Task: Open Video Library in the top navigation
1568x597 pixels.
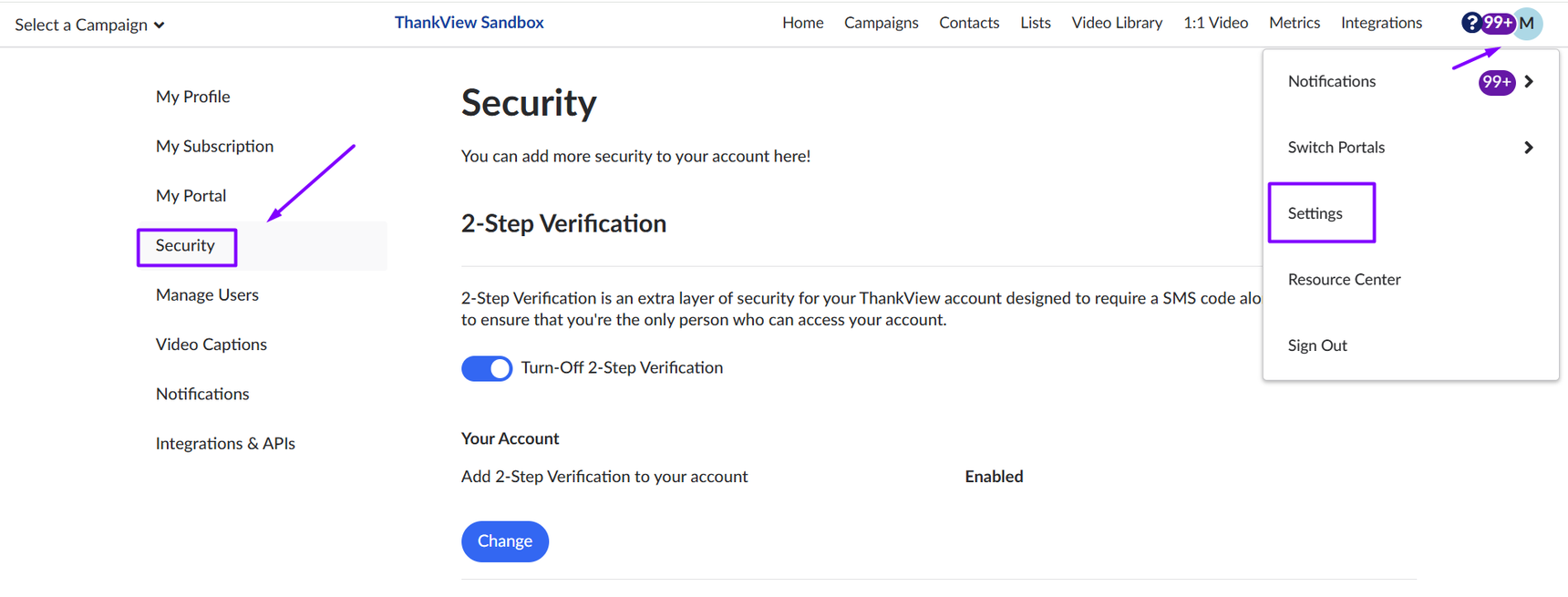Action: pyautogui.click(x=1117, y=23)
